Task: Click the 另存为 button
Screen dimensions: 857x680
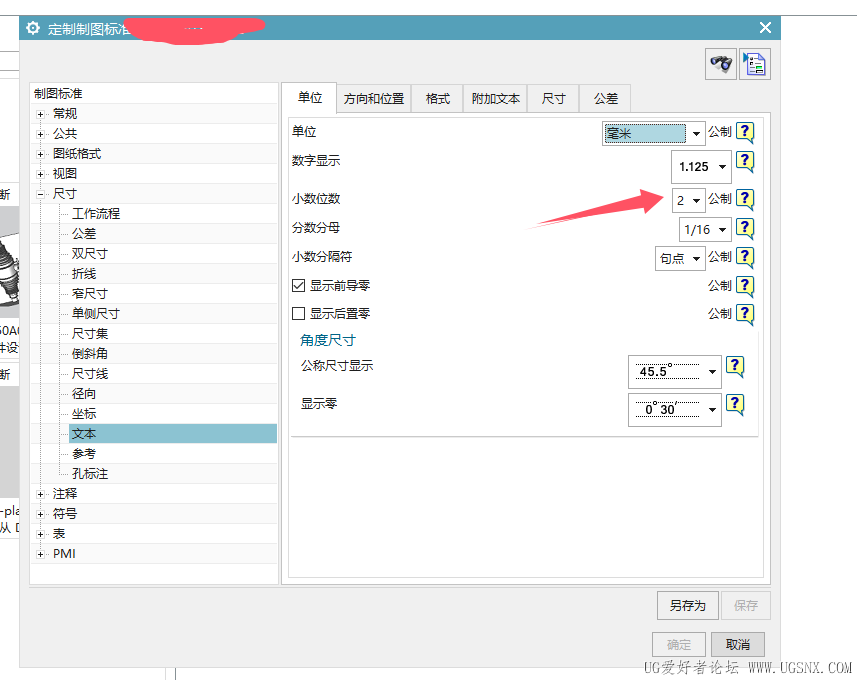Action: tap(688, 606)
